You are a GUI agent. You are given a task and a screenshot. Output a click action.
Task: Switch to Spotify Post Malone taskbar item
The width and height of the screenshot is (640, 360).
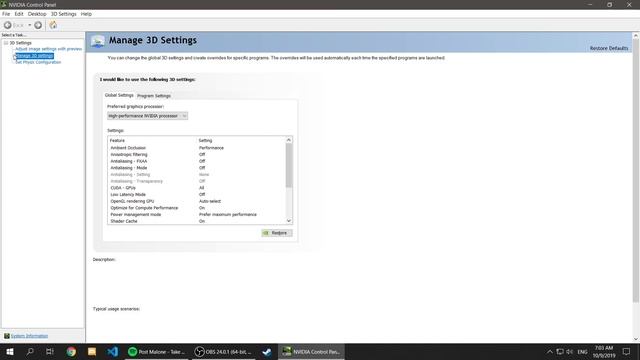[157, 351]
